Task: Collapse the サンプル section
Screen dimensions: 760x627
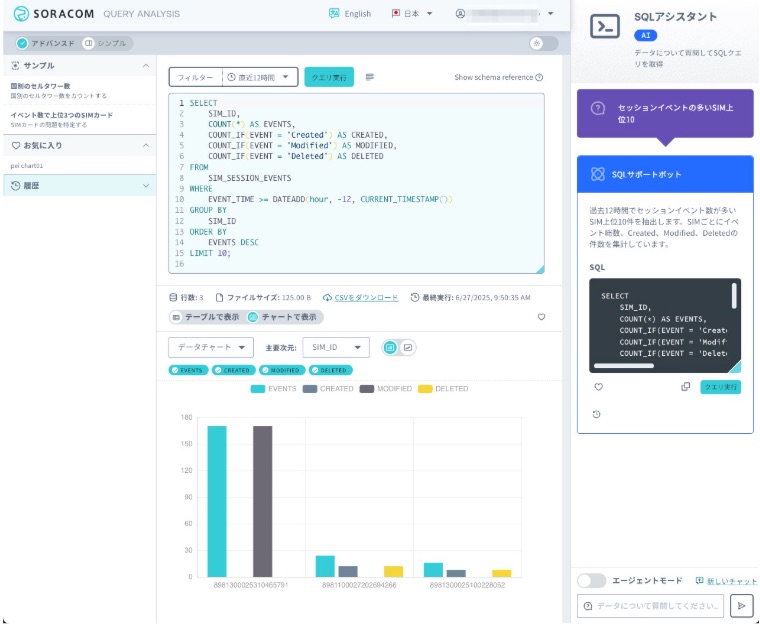Action: (x=146, y=65)
